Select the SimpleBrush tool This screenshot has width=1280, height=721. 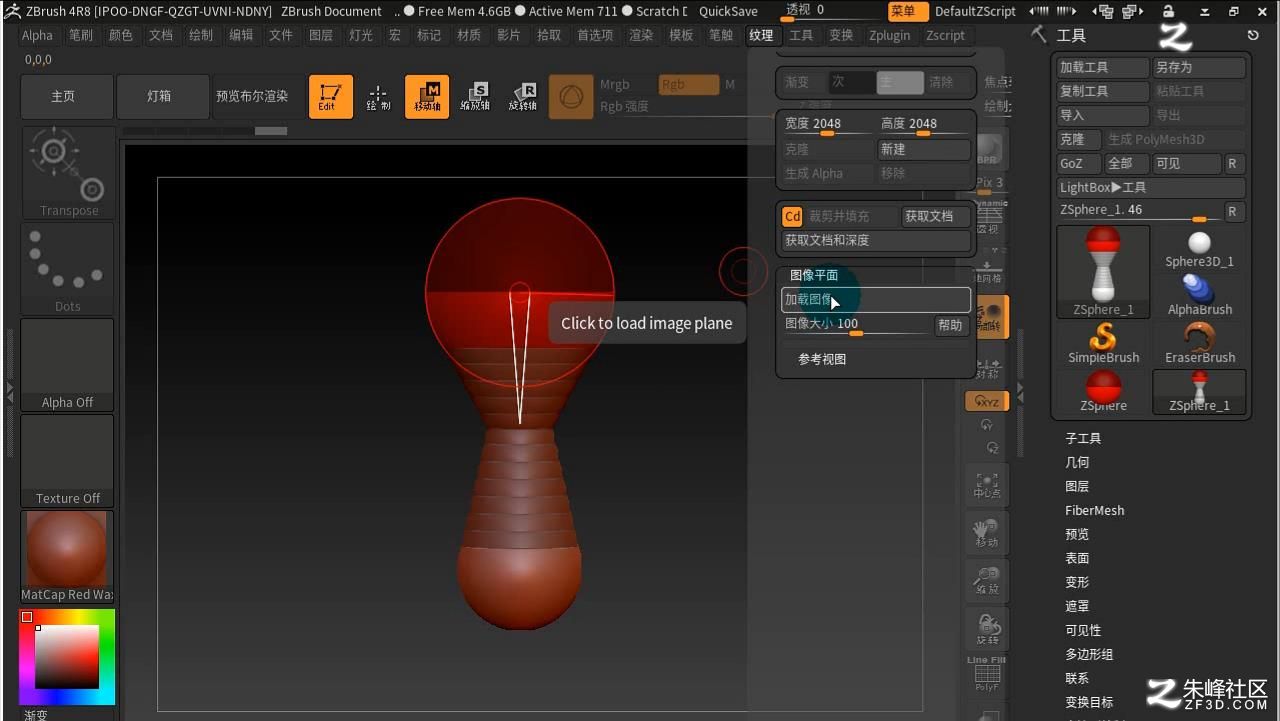point(1103,344)
